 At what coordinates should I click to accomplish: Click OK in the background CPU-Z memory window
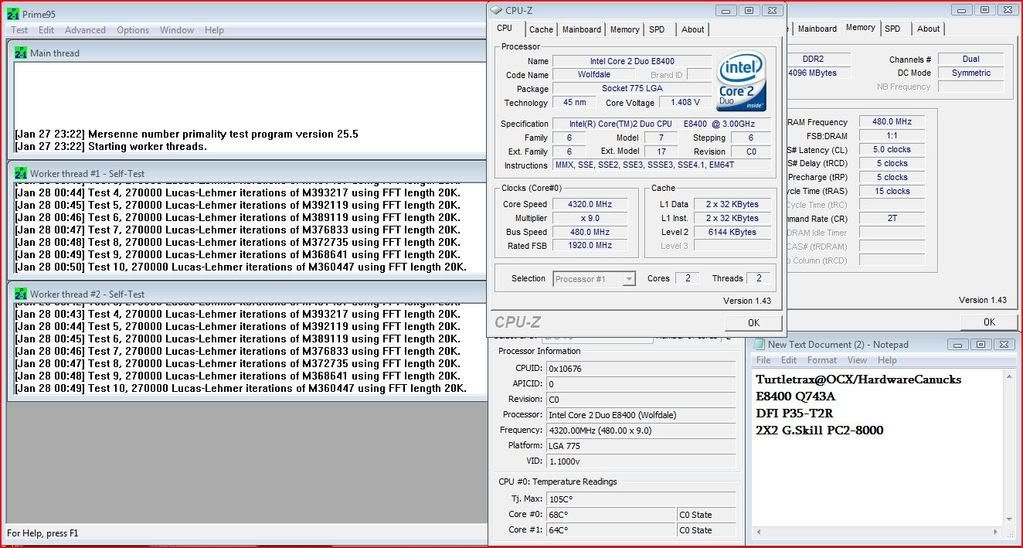pos(988,322)
